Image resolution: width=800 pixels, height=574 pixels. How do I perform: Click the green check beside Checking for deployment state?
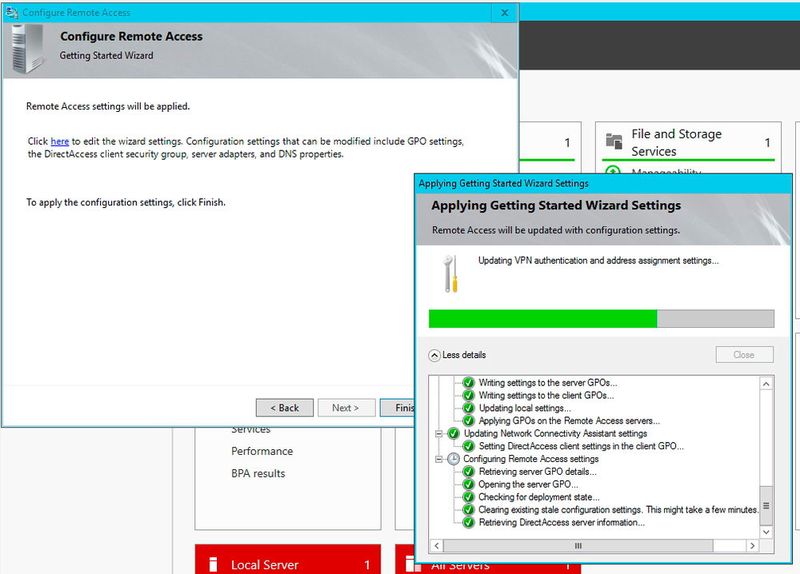pyautogui.click(x=468, y=497)
